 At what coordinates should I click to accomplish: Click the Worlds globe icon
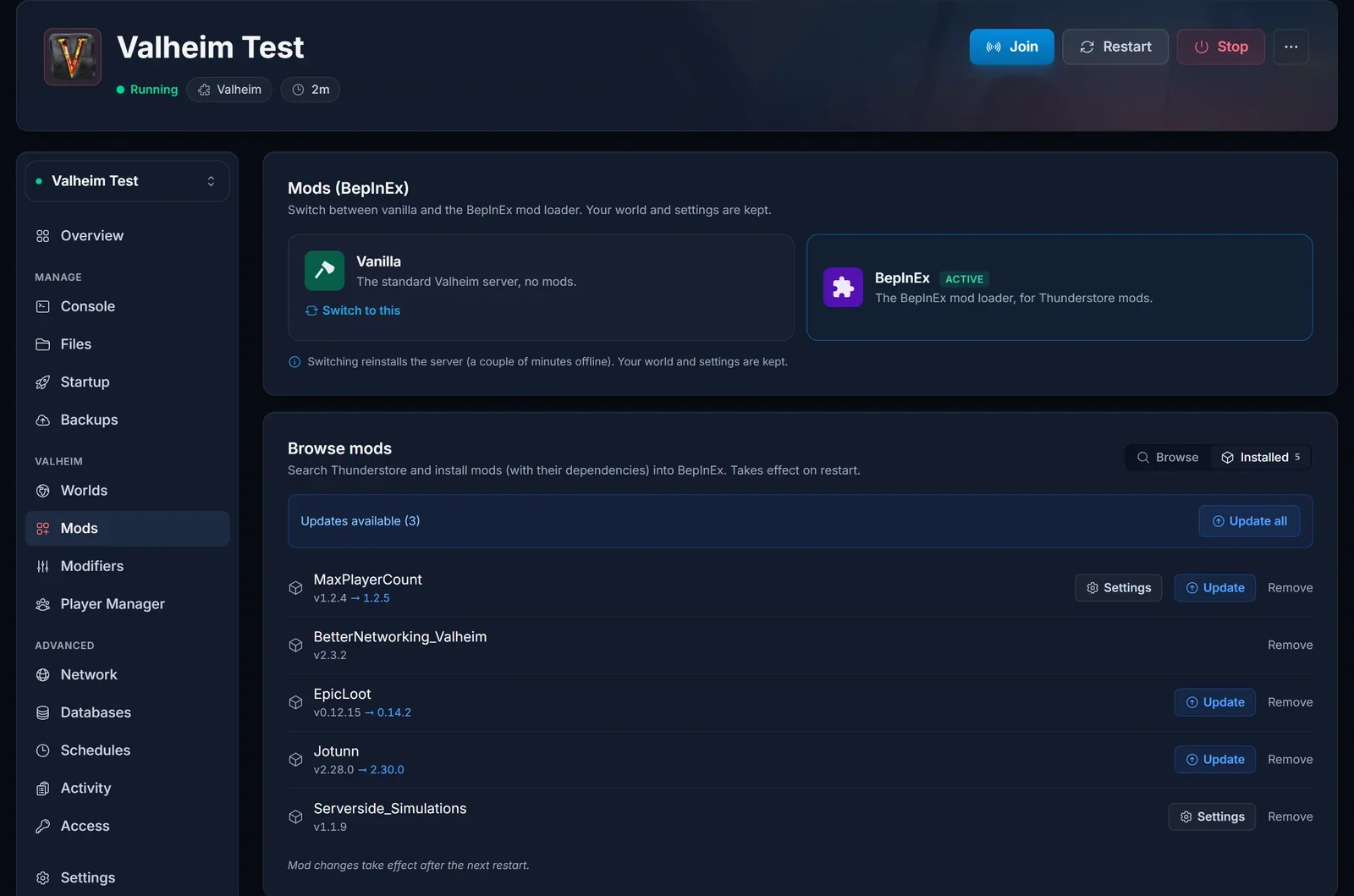[43, 491]
